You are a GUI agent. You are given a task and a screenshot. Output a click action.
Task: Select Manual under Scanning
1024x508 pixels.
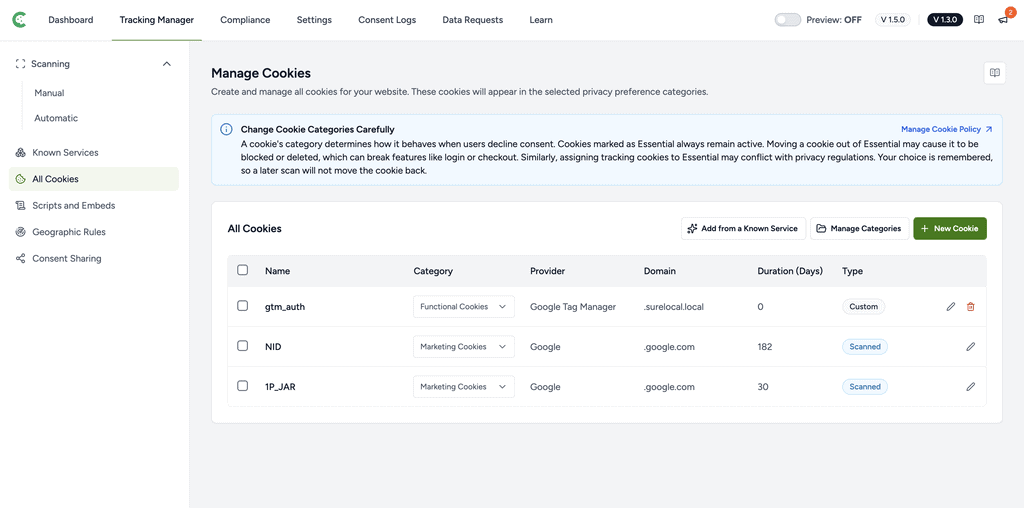click(x=49, y=93)
